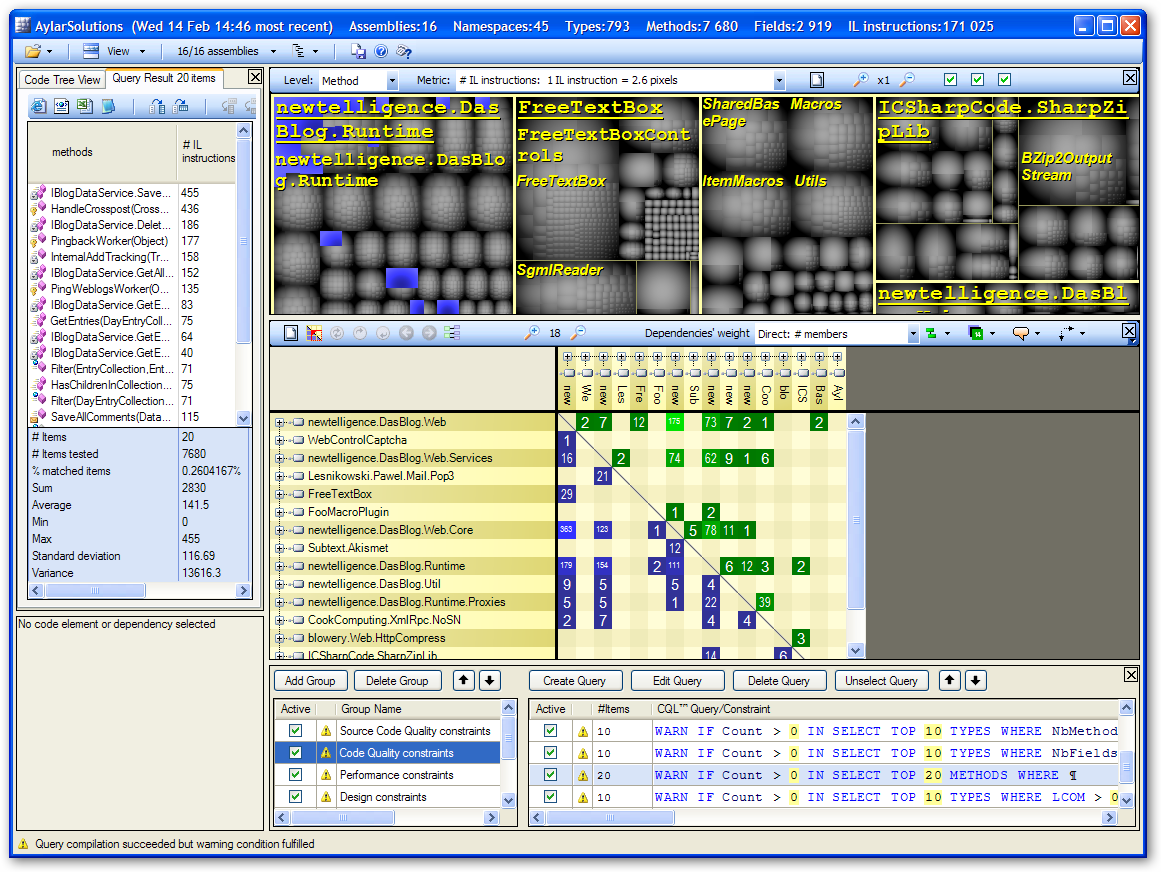The image size is (1161, 872).
Task: Click the blue notebook icon in query result toolbar
Action: (109, 107)
